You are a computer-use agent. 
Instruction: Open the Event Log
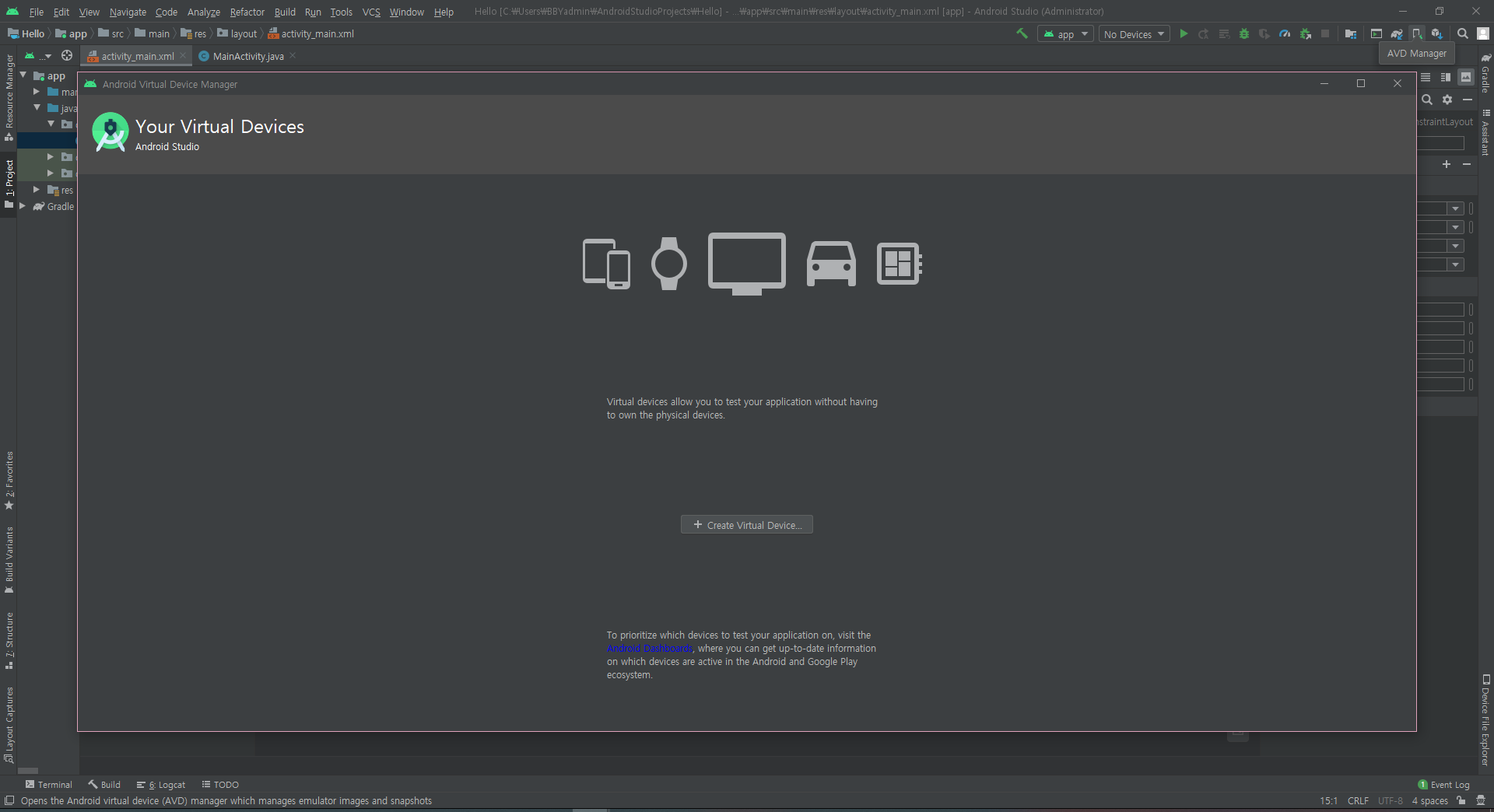[x=1444, y=785]
